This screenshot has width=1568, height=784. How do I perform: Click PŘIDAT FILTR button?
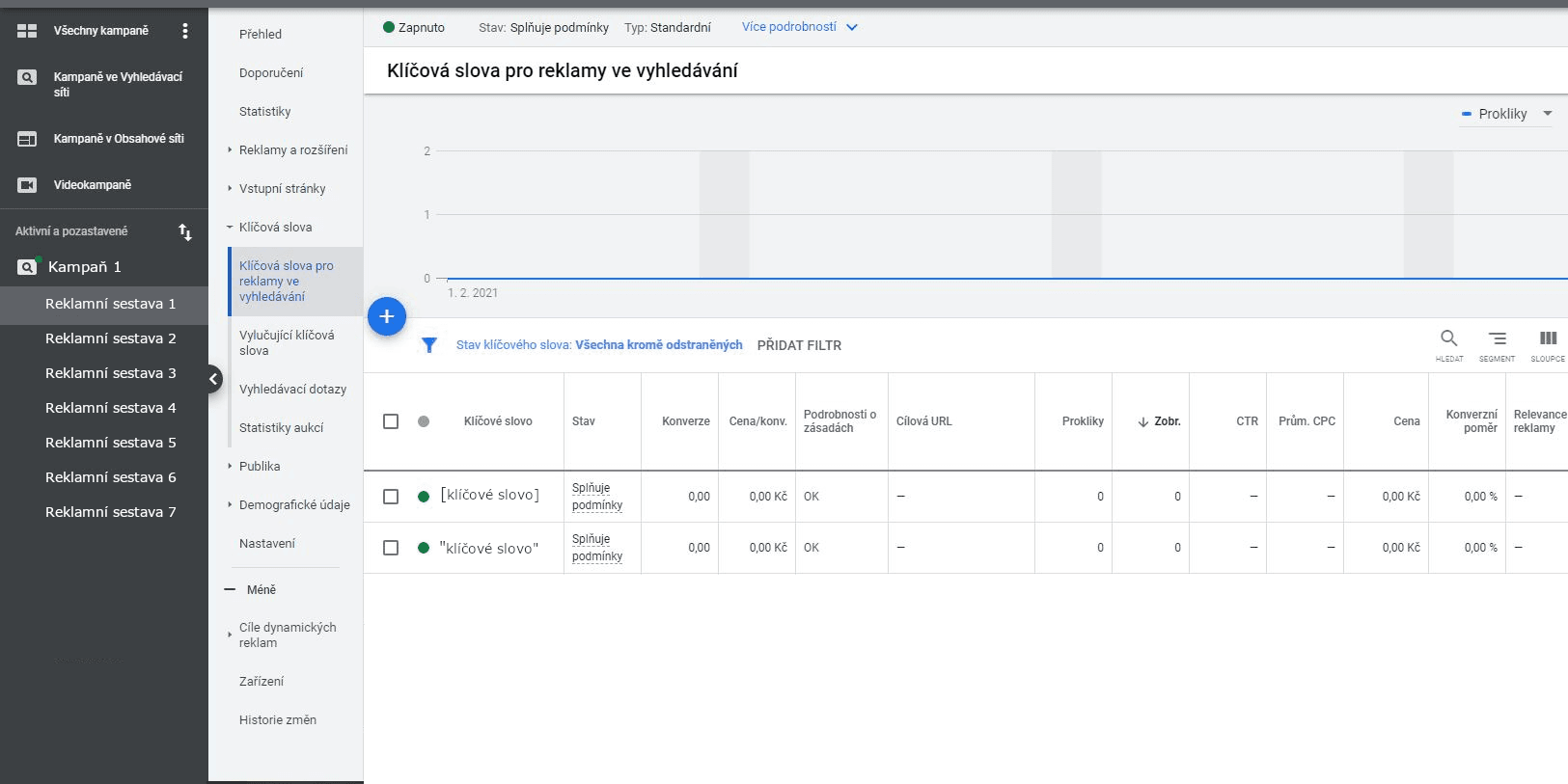(799, 345)
